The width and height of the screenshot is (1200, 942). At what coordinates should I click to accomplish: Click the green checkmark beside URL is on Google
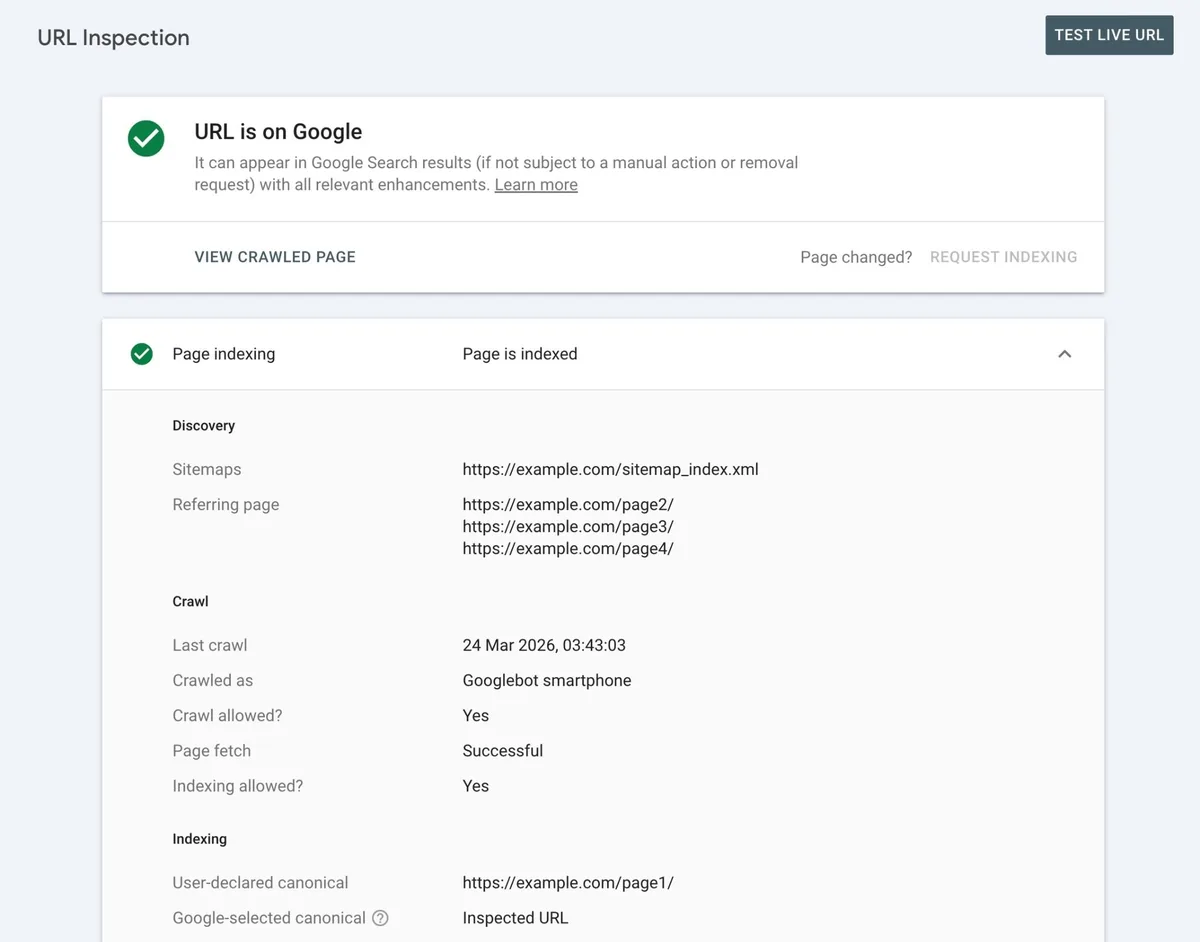146,138
